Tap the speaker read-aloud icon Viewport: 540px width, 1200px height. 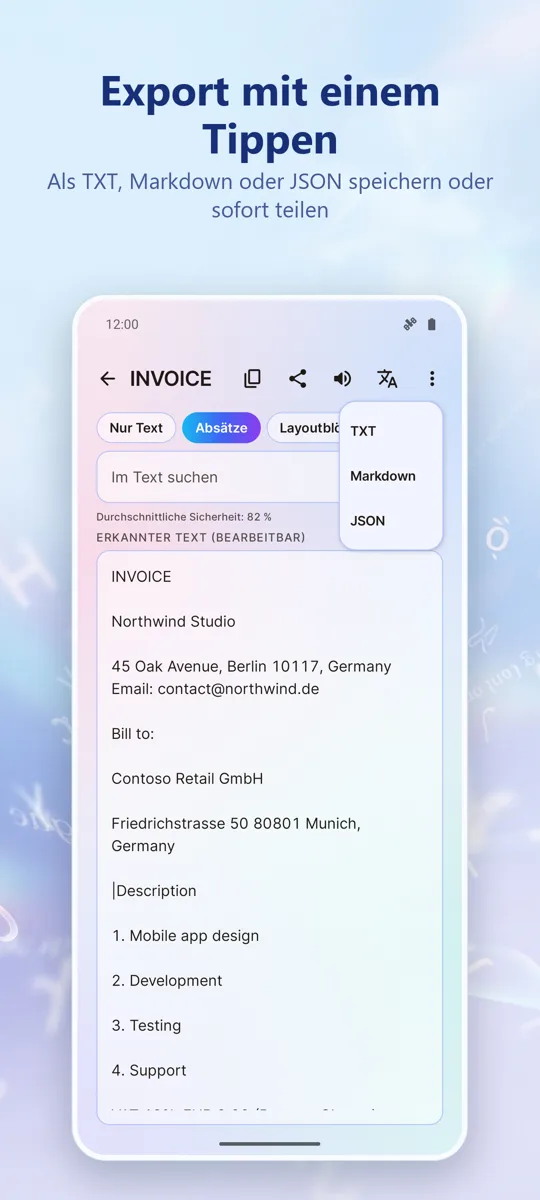coord(342,379)
